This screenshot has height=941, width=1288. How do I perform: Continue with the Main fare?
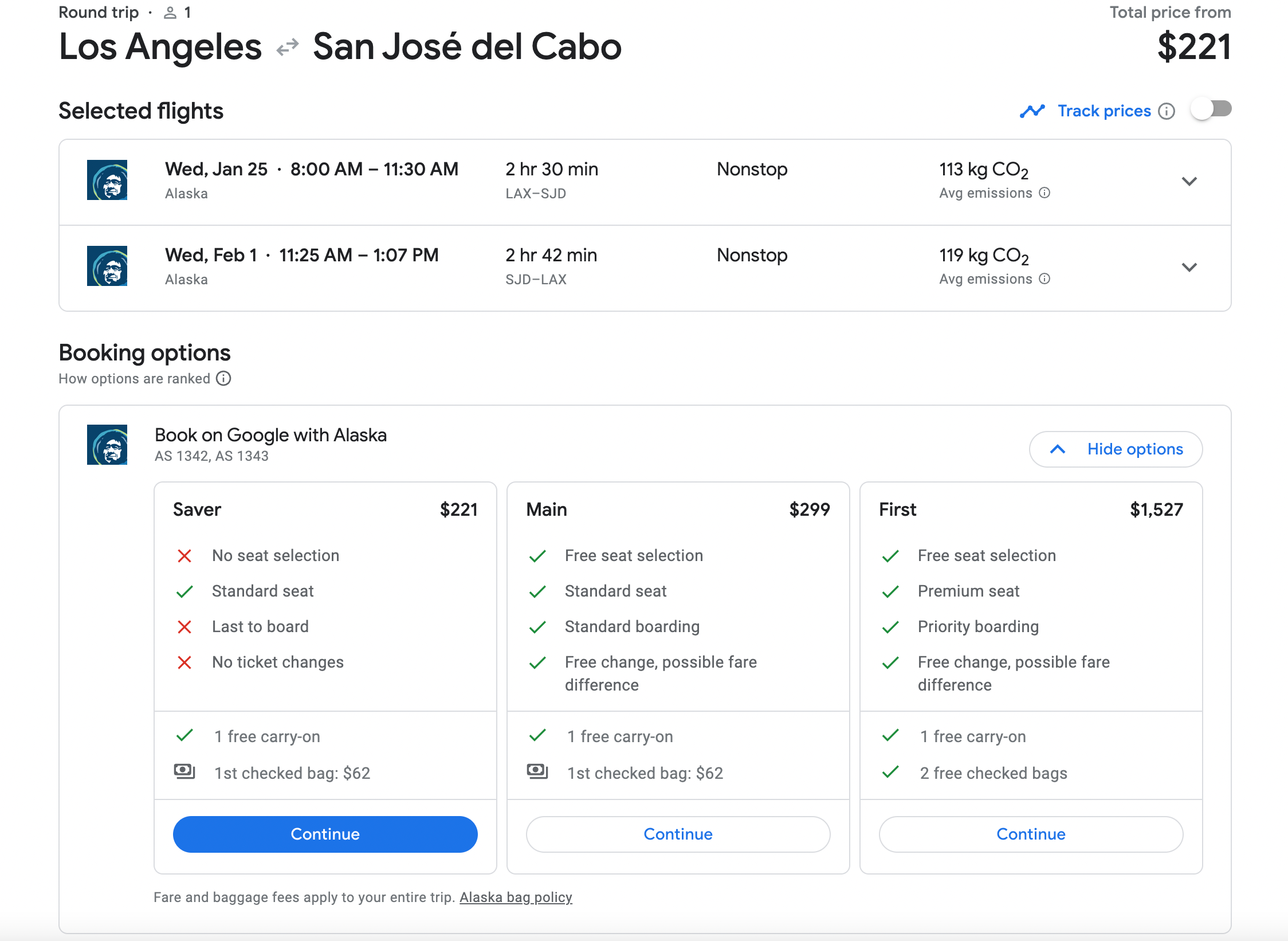(x=678, y=834)
